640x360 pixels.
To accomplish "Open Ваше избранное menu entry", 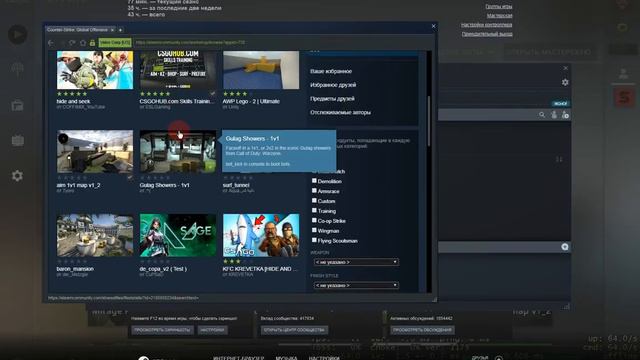I will point(331,71).
